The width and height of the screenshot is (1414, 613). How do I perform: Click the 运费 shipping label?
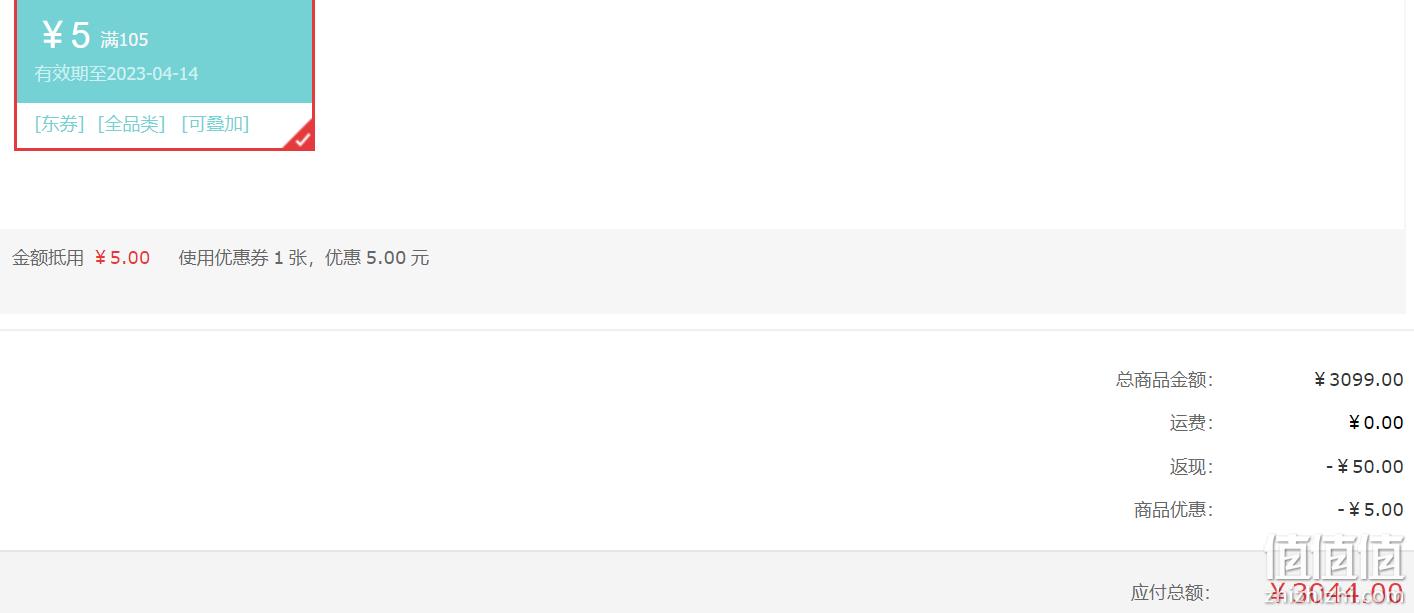pos(1191,423)
